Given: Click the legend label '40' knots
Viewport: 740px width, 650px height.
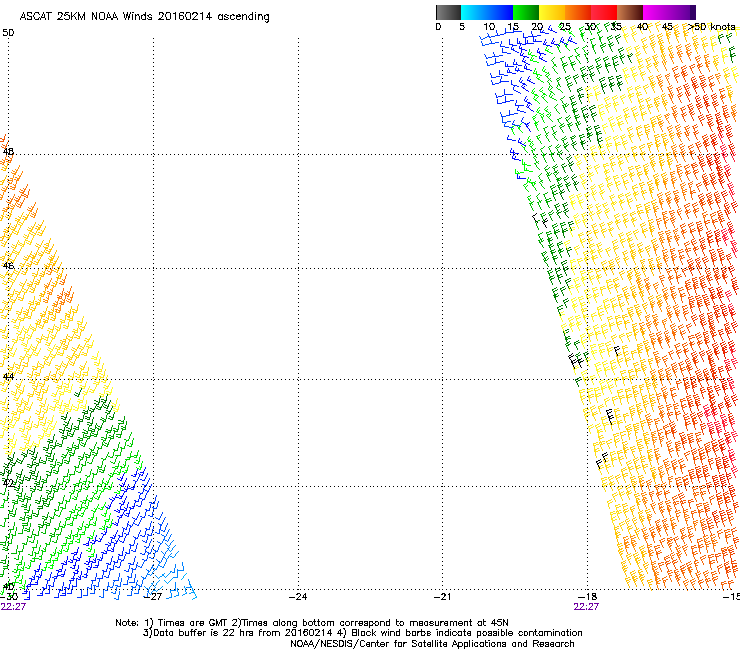Looking at the screenshot, I should pyautogui.click(x=642, y=27).
